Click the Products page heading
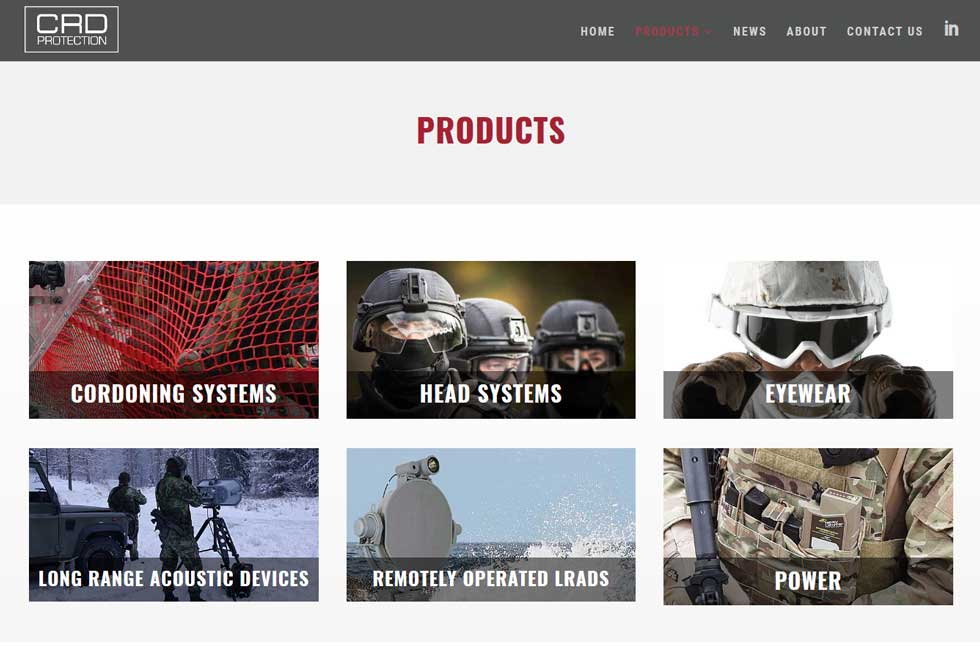Screen dimensions: 980x646 click(x=491, y=131)
